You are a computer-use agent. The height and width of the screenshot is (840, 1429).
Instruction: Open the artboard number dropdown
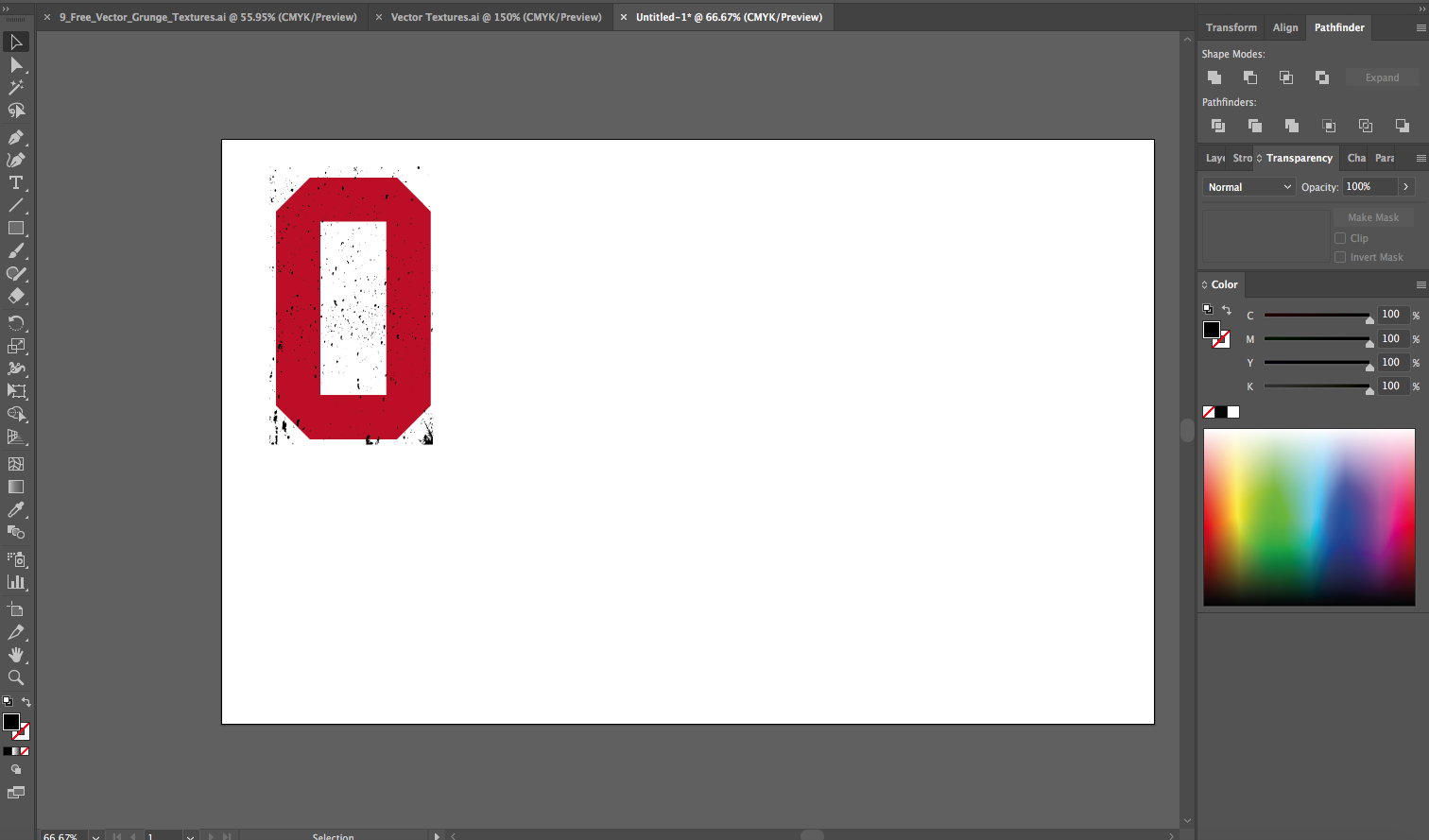tap(190, 836)
